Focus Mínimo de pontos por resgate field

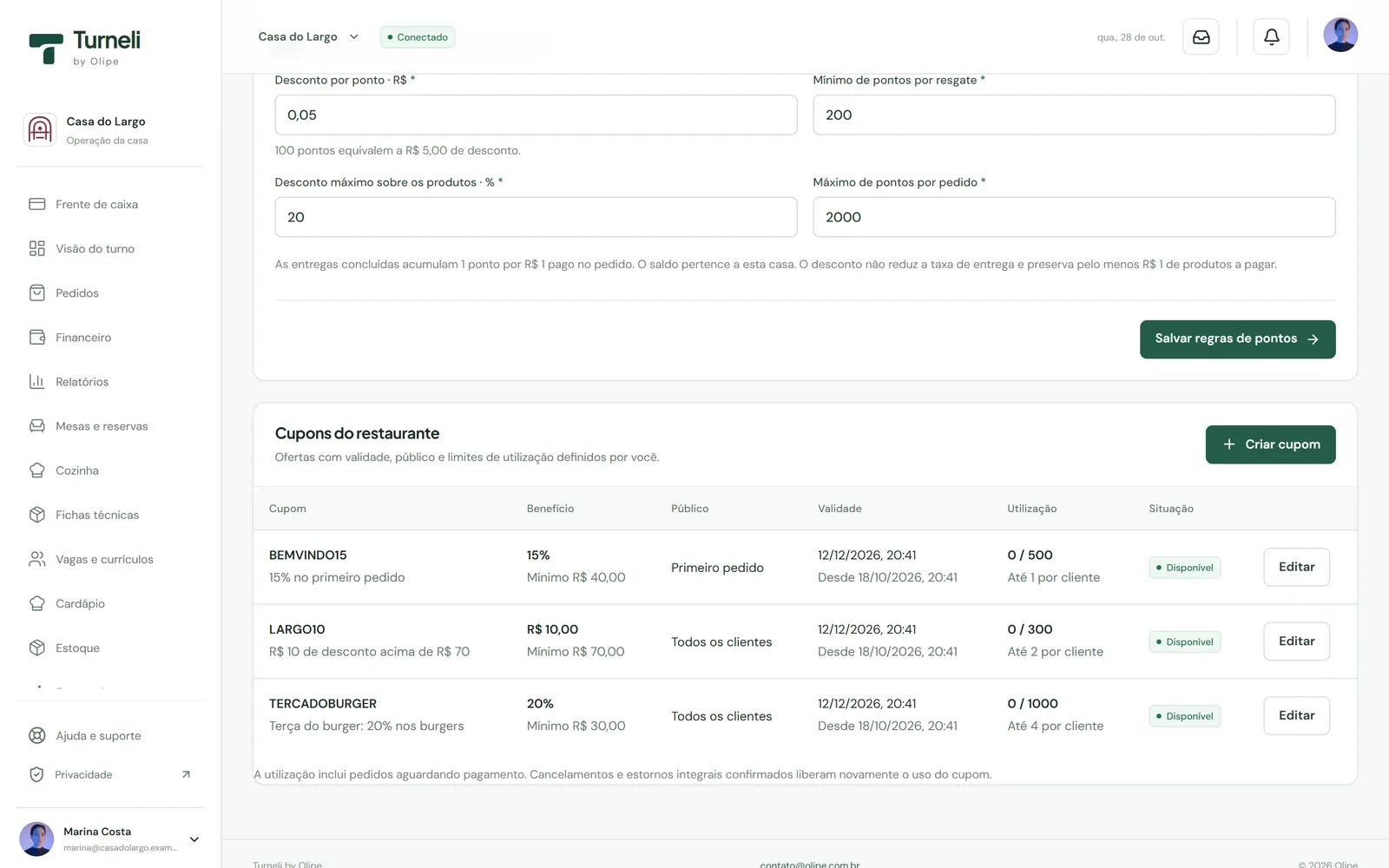point(1074,115)
